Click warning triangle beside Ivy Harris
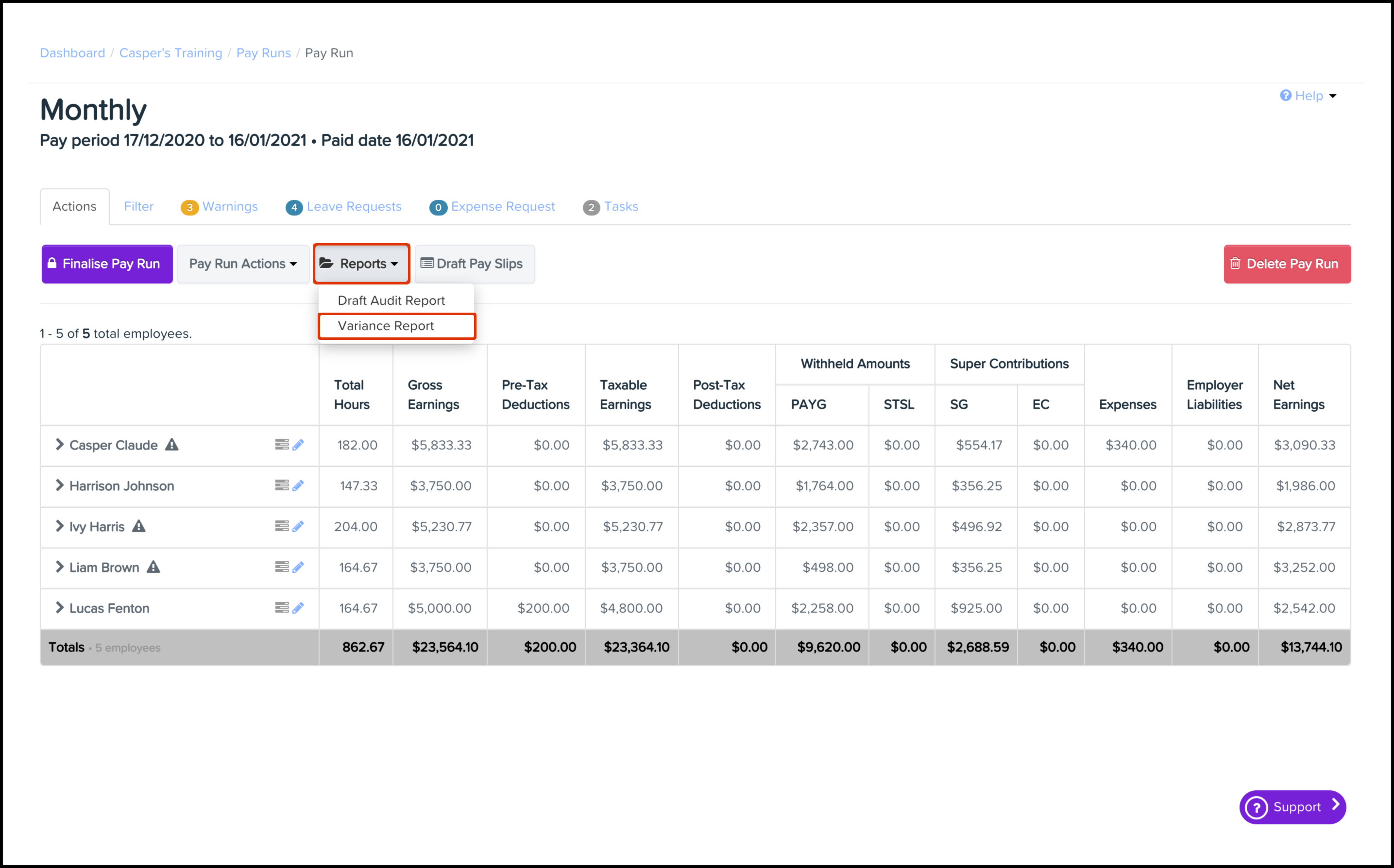This screenshot has width=1394, height=868. 139,526
